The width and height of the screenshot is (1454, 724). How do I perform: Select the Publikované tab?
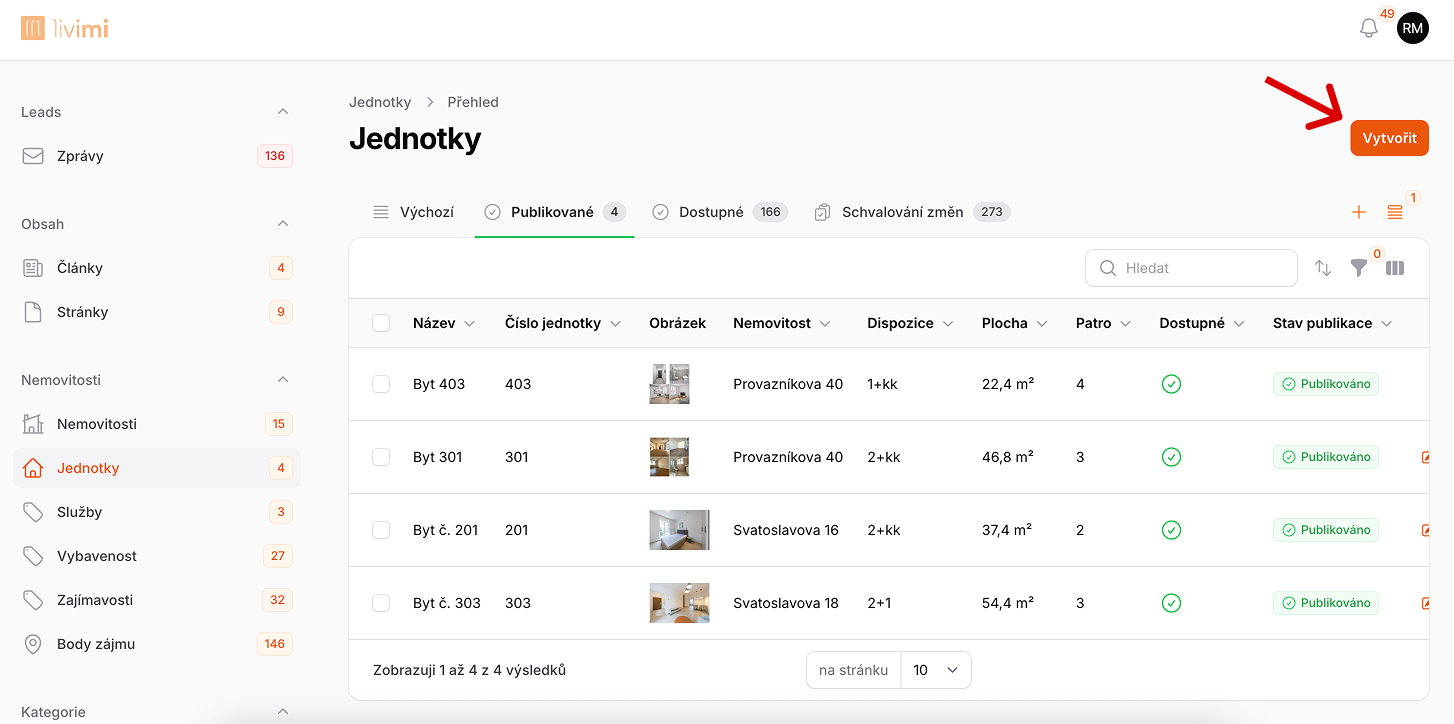554,212
